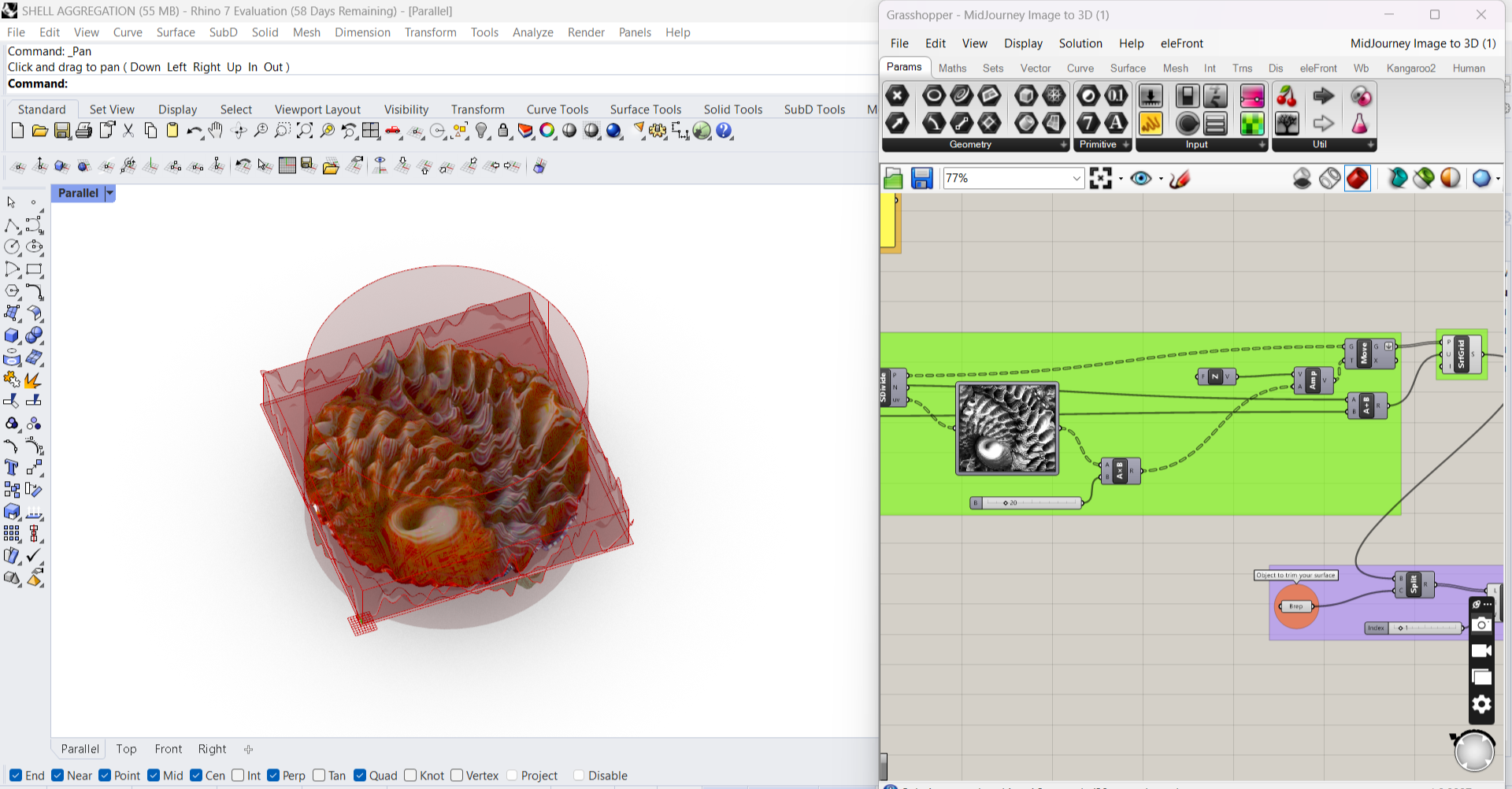Image resolution: width=1512 pixels, height=789 pixels.
Task: Select the Panel component icon
Action: tap(1216, 123)
